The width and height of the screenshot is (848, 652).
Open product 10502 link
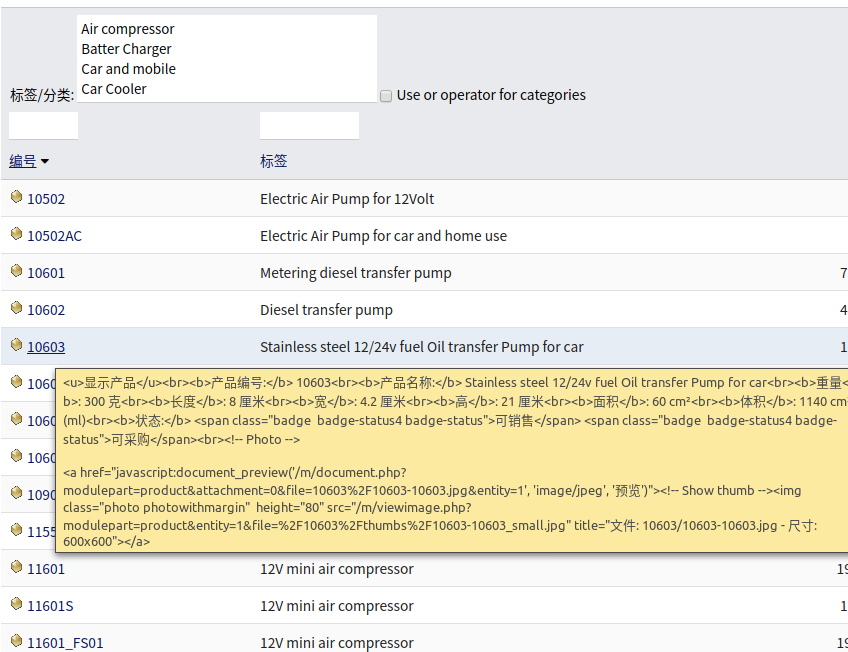click(46, 199)
